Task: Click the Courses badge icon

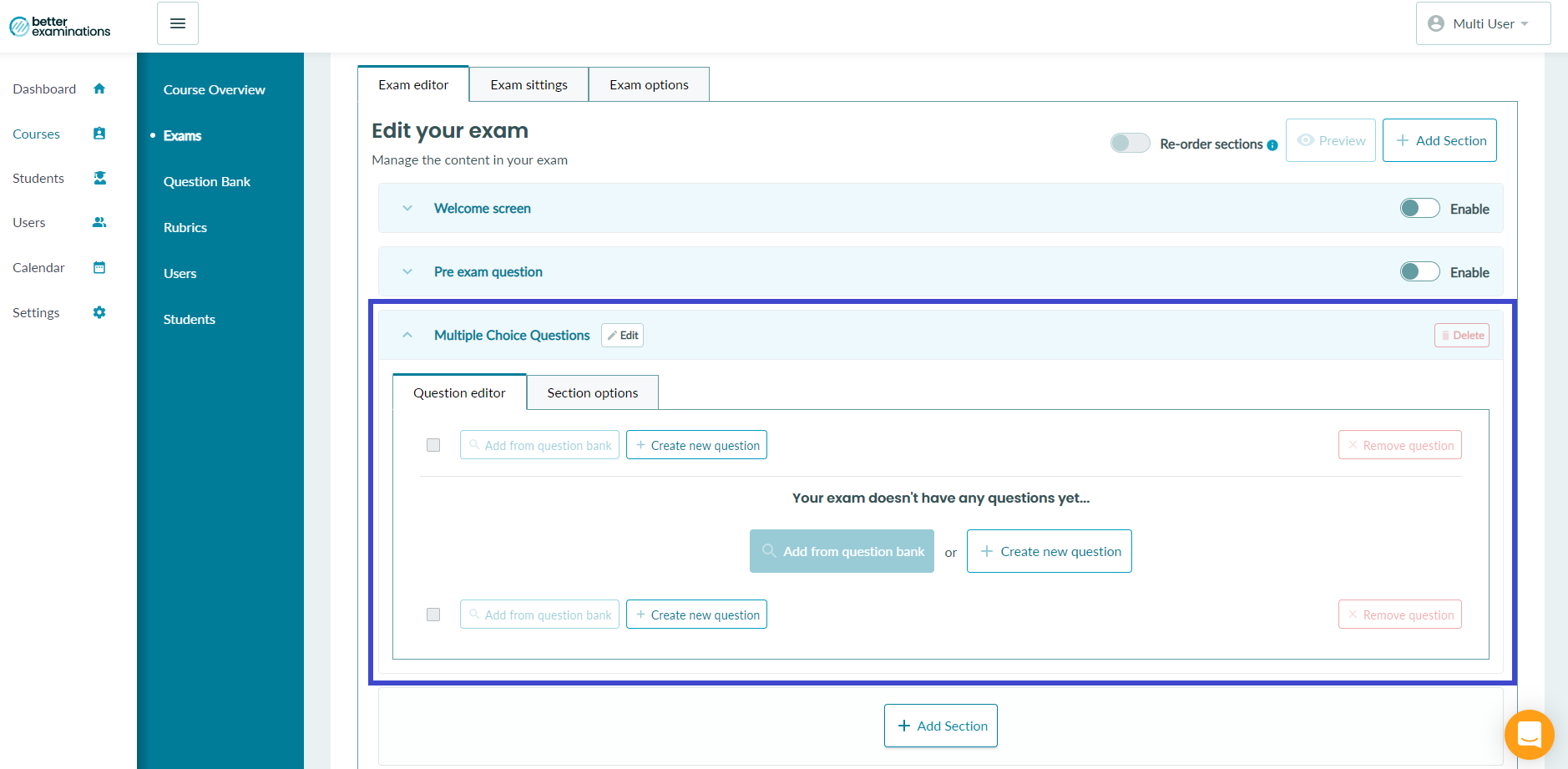Action: point(99,134)
